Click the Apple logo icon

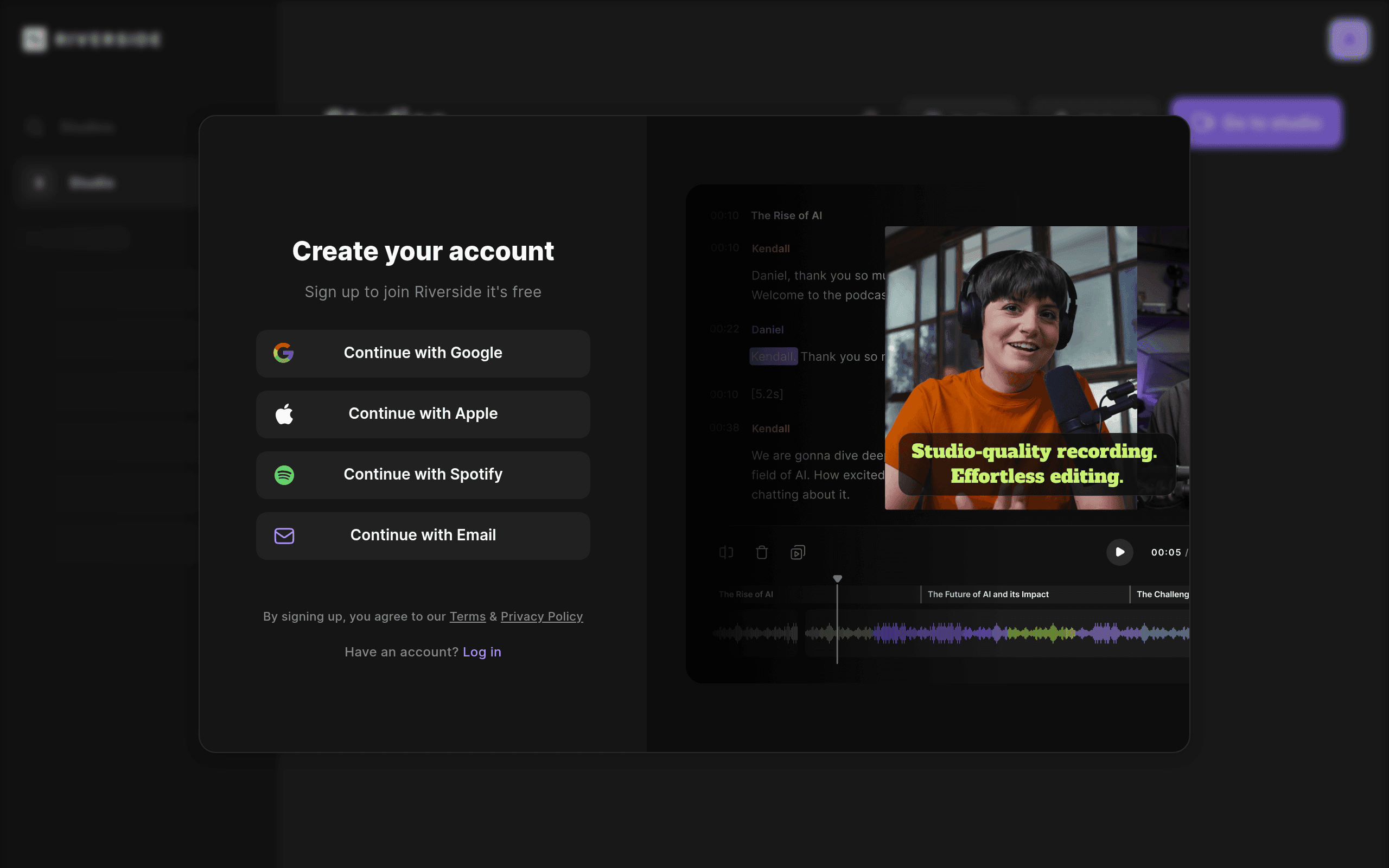[x=284, y=414]
